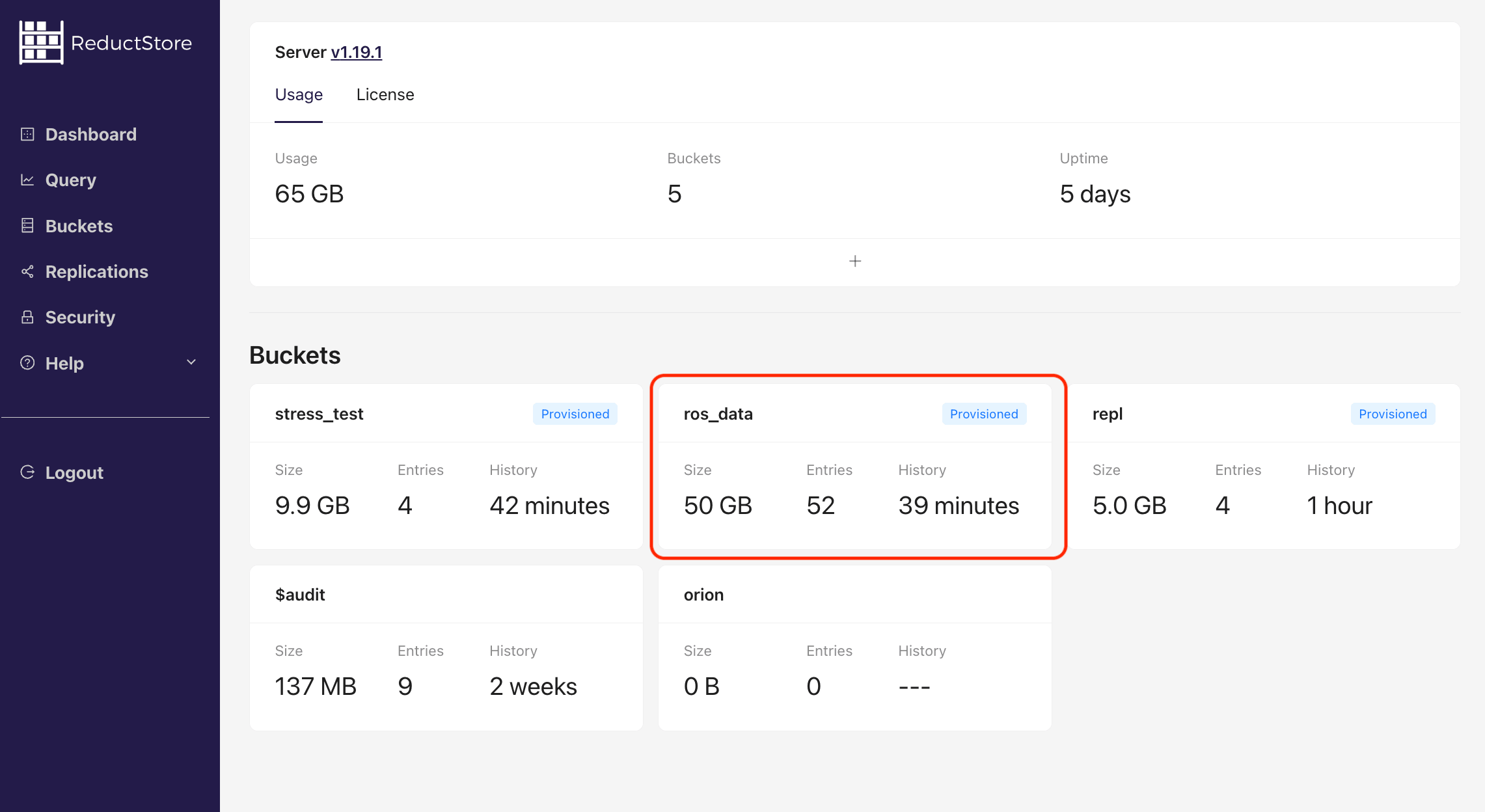Open the $audit bucket title
This screenshot has height=812, width=1485.
300,595
